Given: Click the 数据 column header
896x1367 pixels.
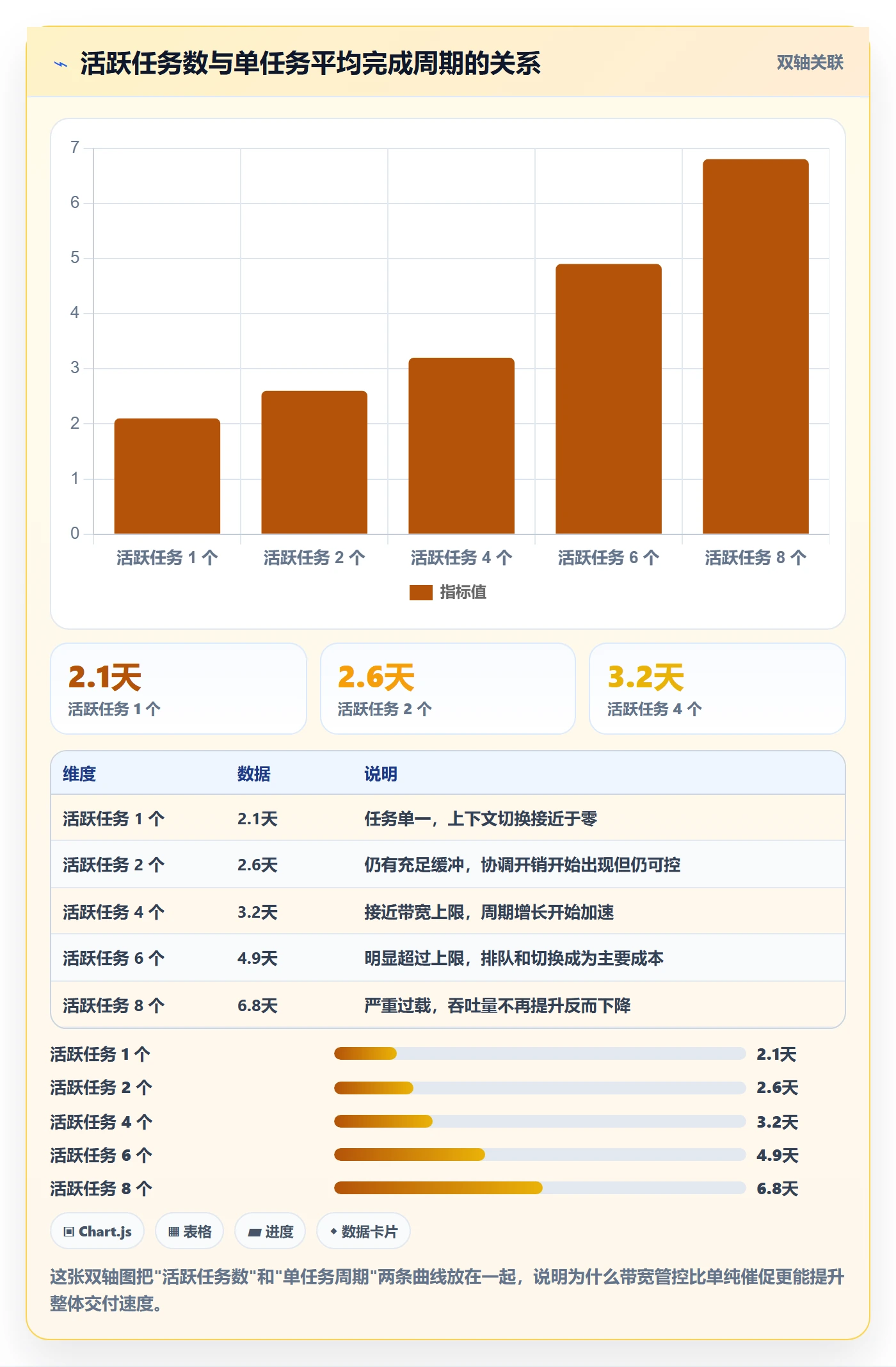Looking at the screenshot, I should click(254, 774).
